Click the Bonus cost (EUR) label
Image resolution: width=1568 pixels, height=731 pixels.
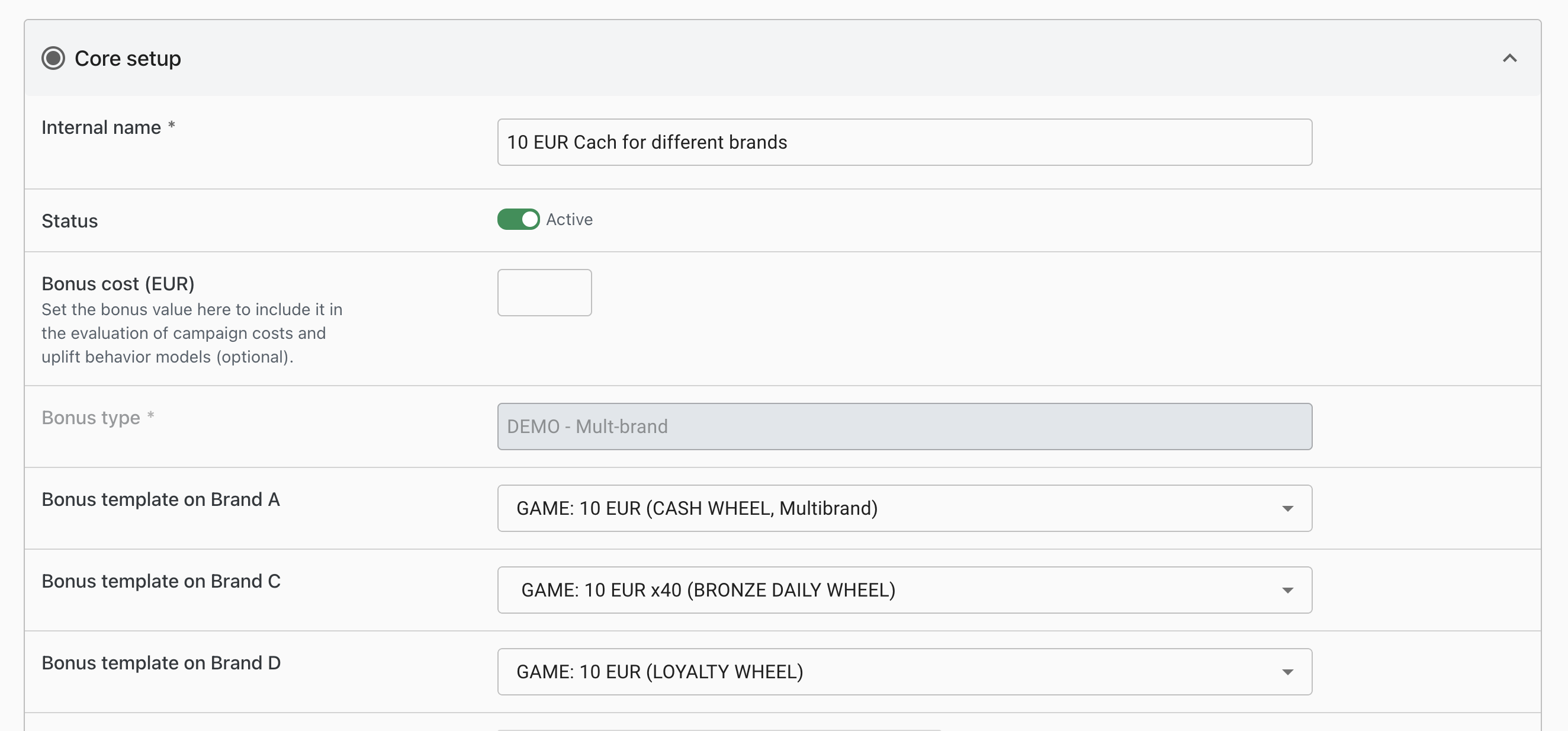pos(118,284)
